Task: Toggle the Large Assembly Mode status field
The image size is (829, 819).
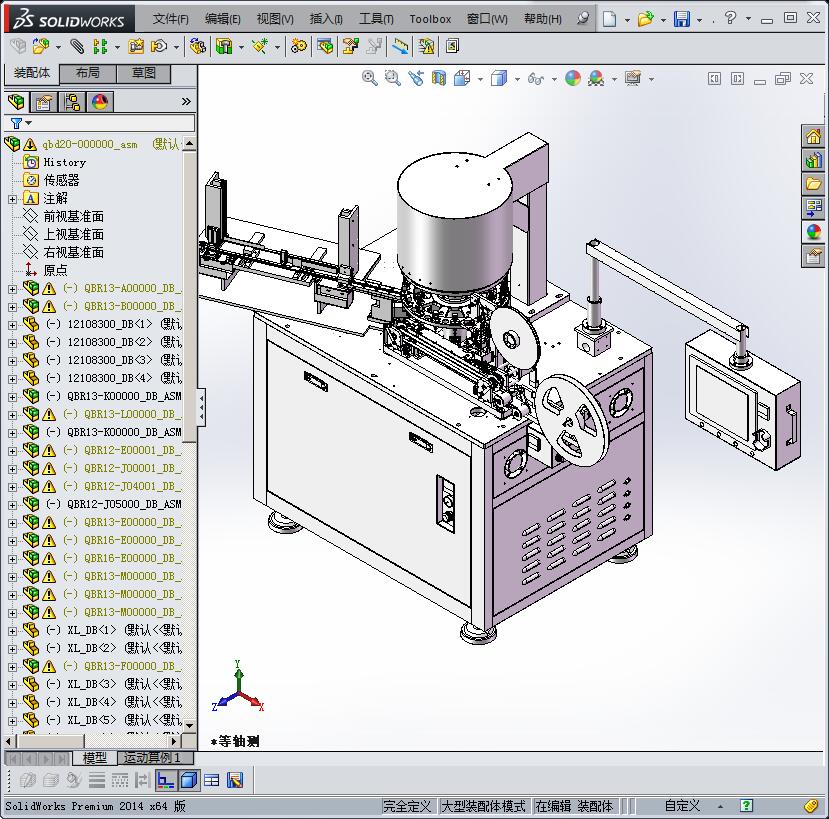Action: pyautogui.click(x=483, y=806)
